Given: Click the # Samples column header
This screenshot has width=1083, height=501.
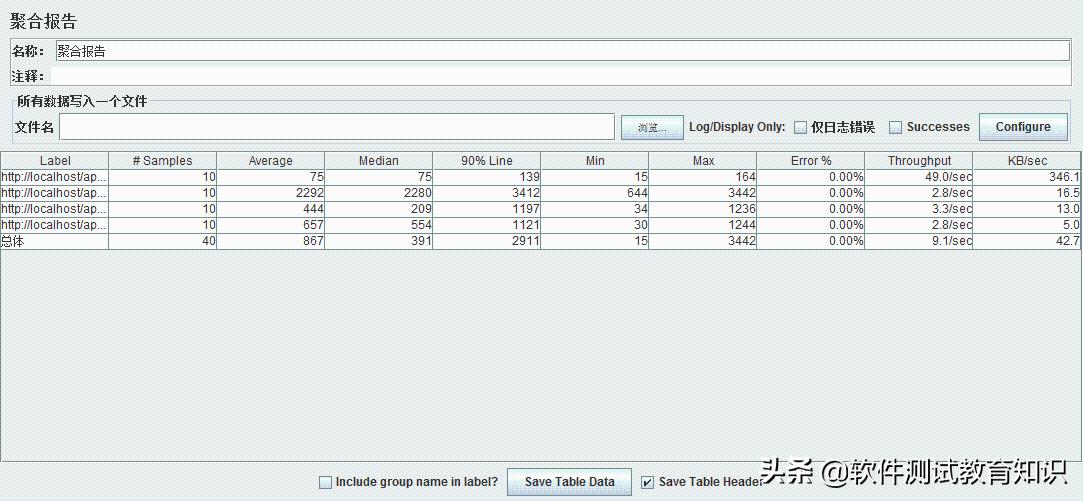Looking at the screenshot, I should click(x=162, y=161).
